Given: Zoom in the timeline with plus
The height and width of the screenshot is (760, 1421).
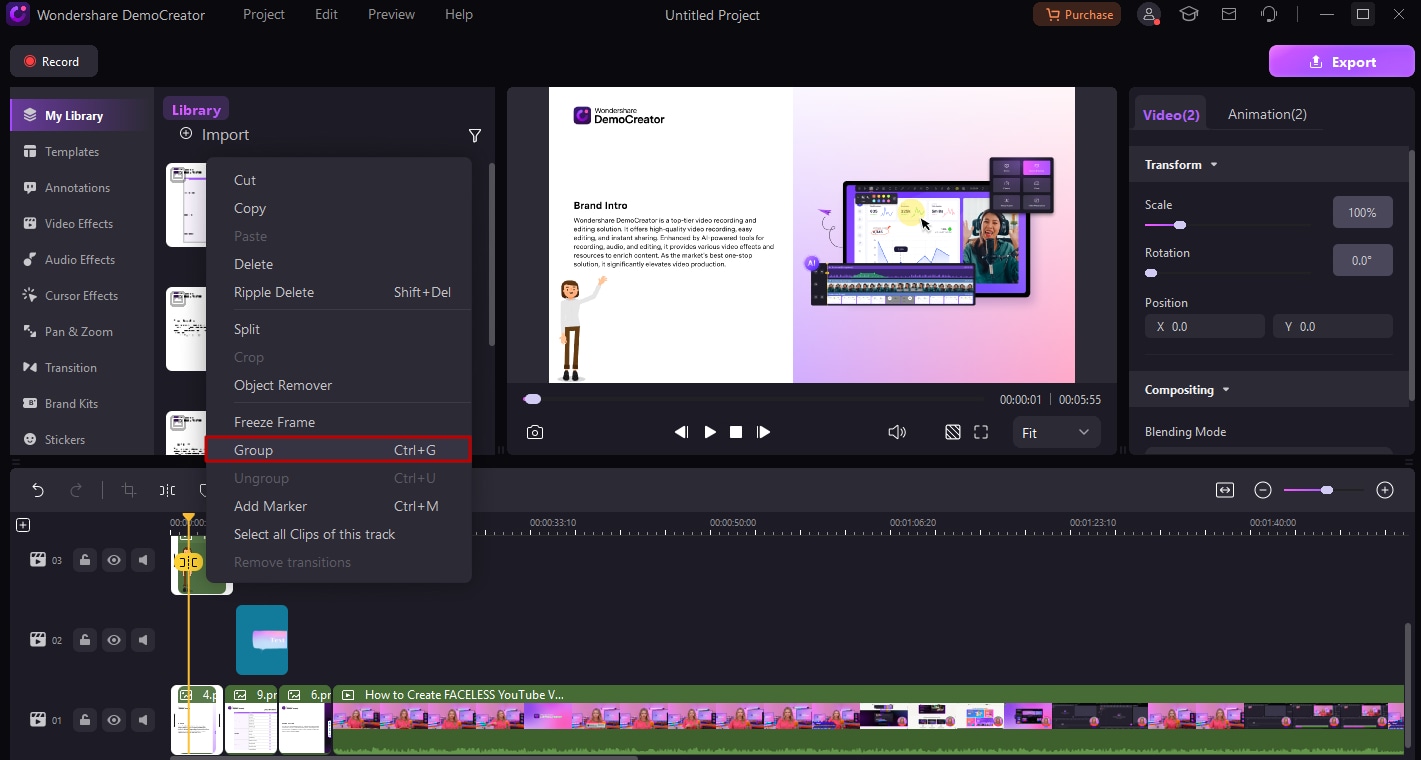Looking at the screenshot, I should (x=1385, y=490).
